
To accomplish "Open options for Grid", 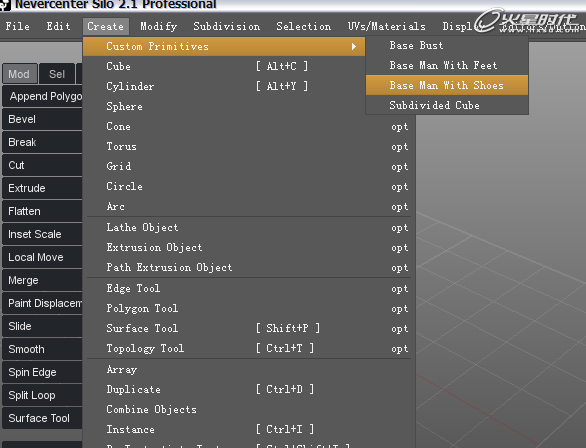I will tap(400, 167).
